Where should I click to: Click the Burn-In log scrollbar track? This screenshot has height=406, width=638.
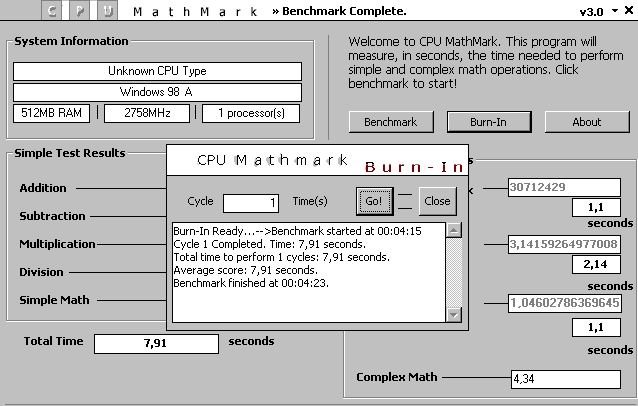tap(454, 273)
